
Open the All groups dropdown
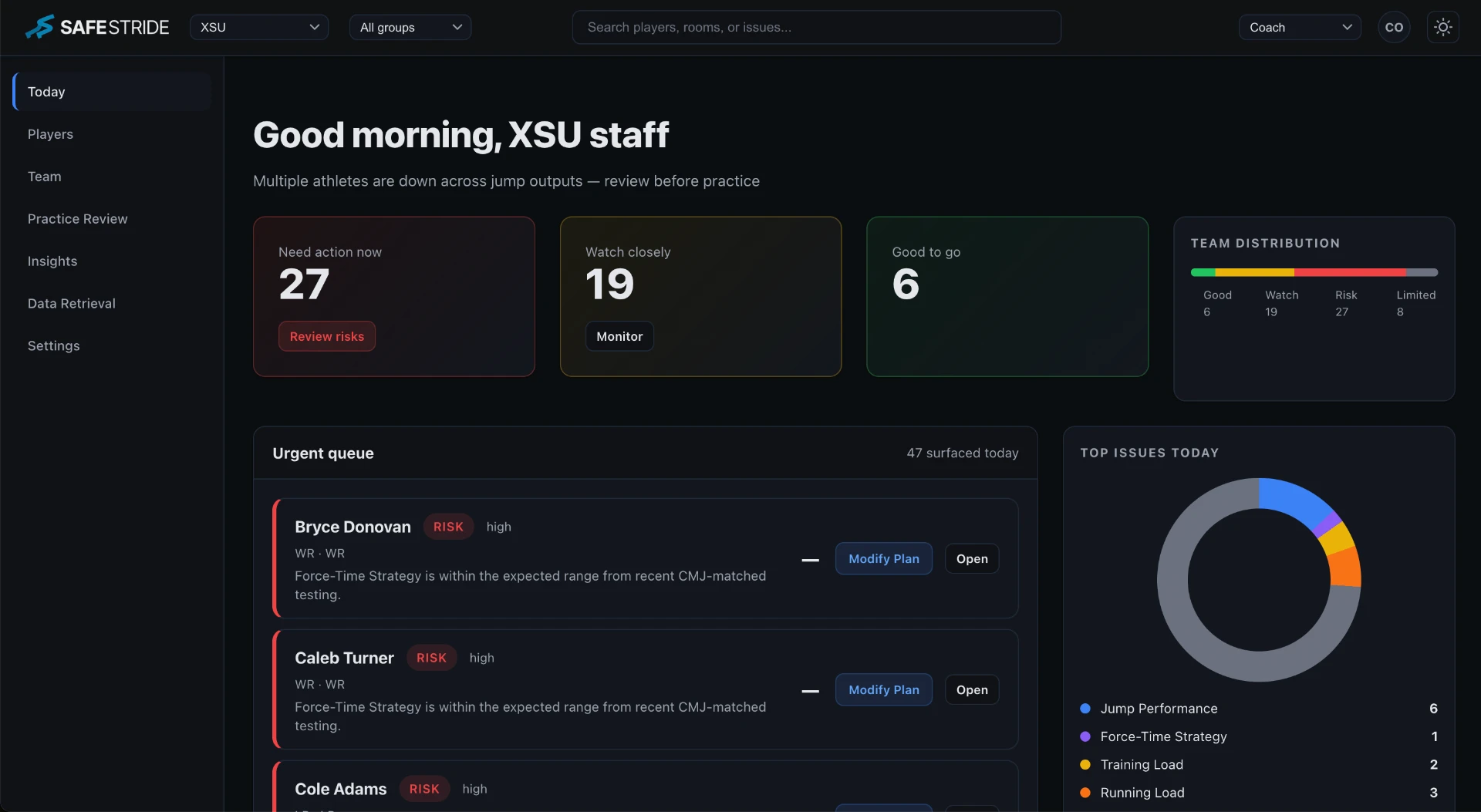[410, 27]
